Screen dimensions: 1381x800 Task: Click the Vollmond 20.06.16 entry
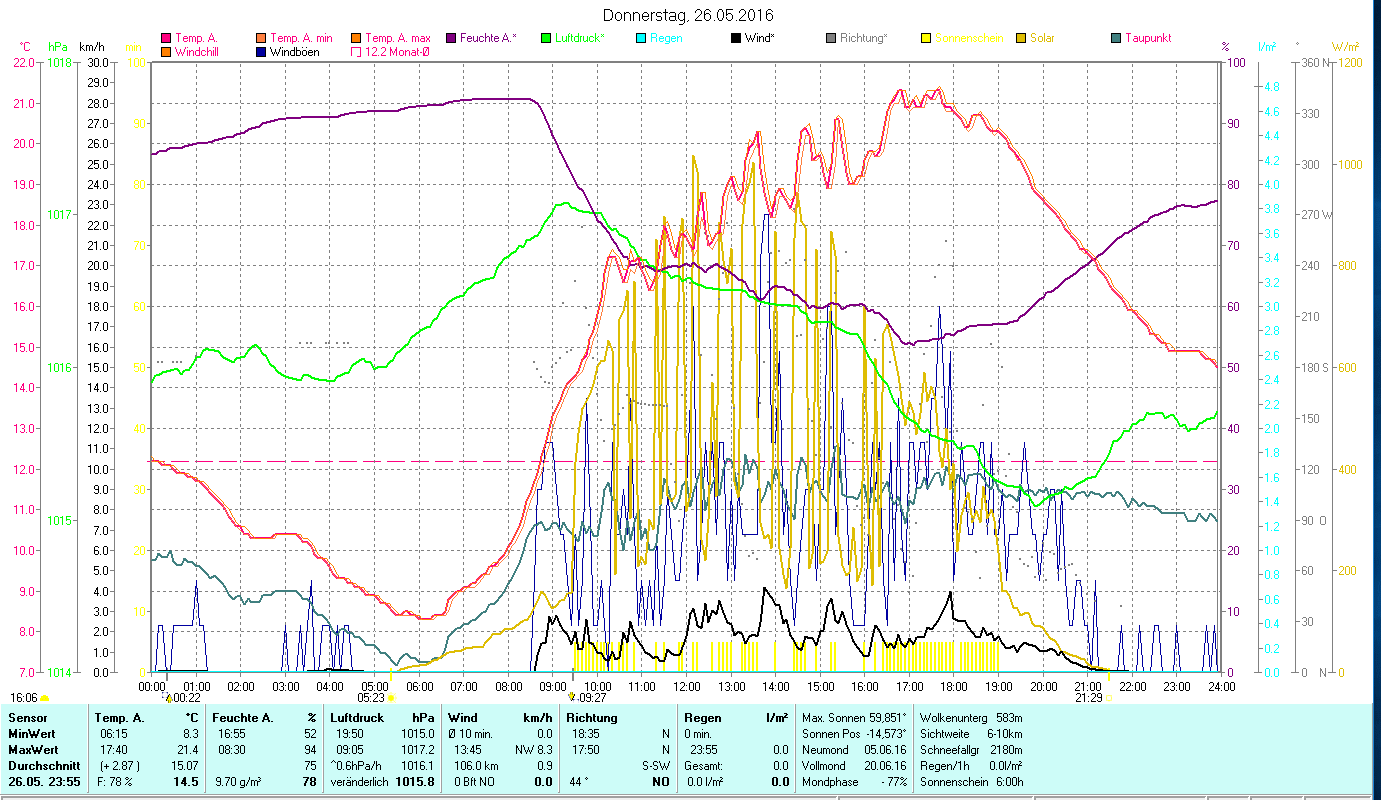[853, 765]
